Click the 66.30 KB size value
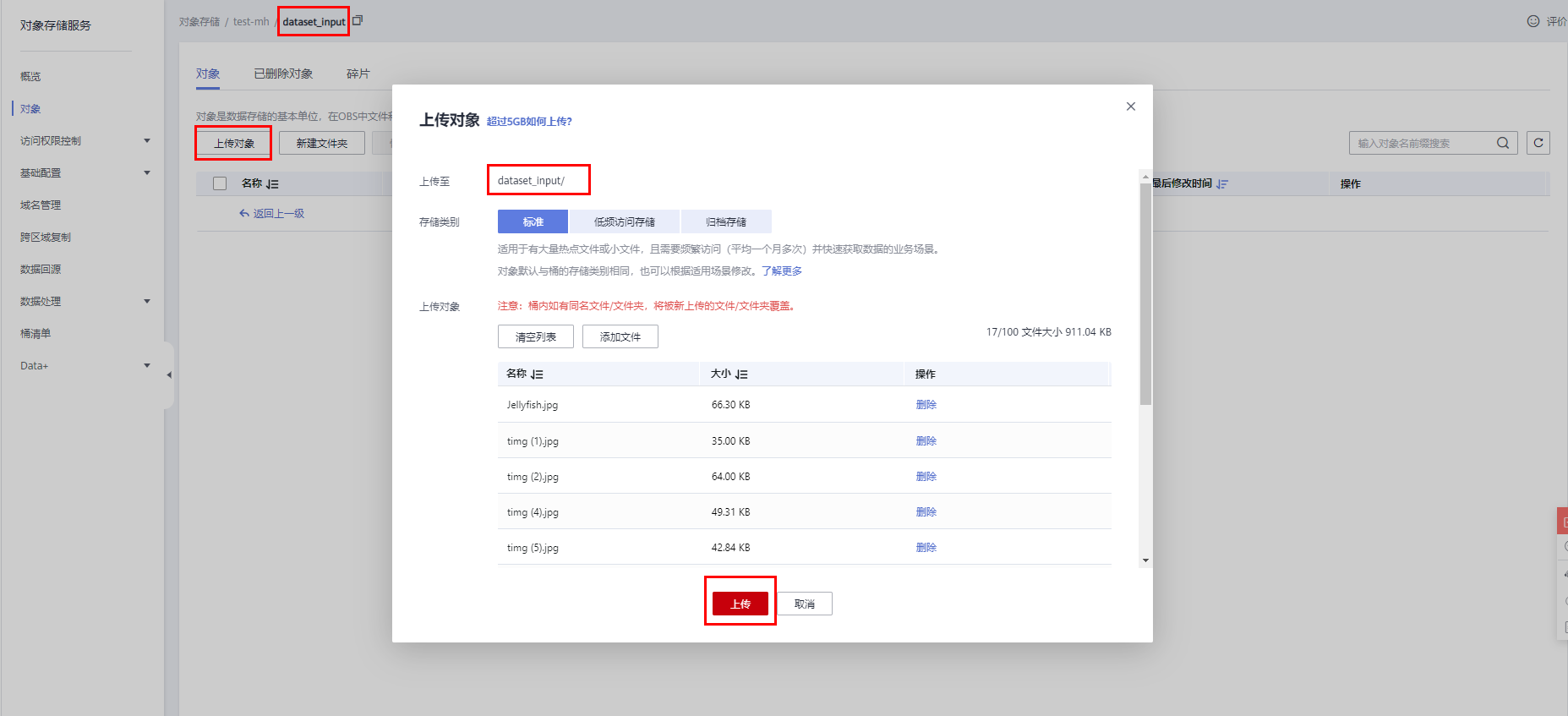 click(730, 405)
